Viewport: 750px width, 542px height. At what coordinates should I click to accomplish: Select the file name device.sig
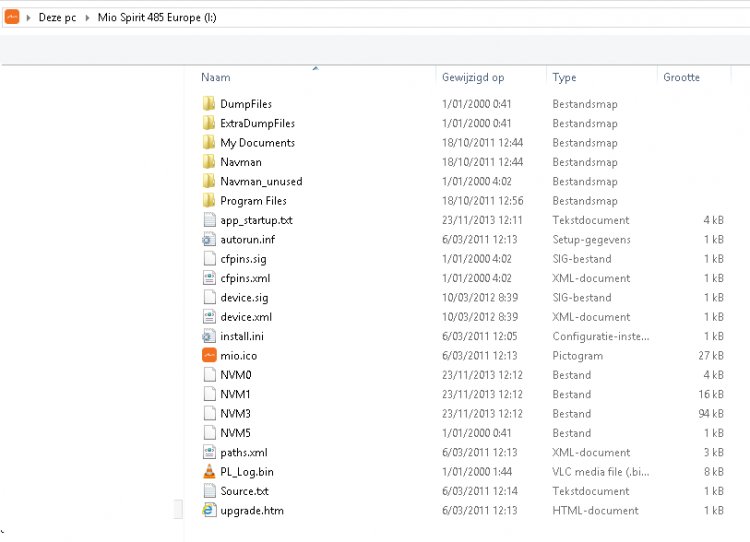tap(244, 298)
